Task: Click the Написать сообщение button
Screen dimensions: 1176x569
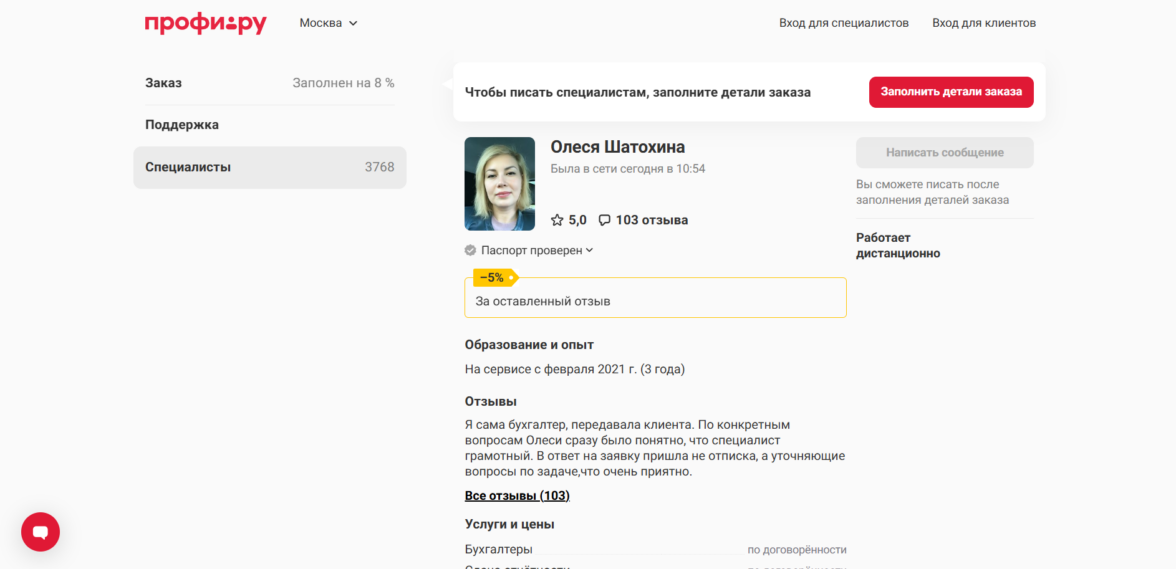Action: point(944,153)
